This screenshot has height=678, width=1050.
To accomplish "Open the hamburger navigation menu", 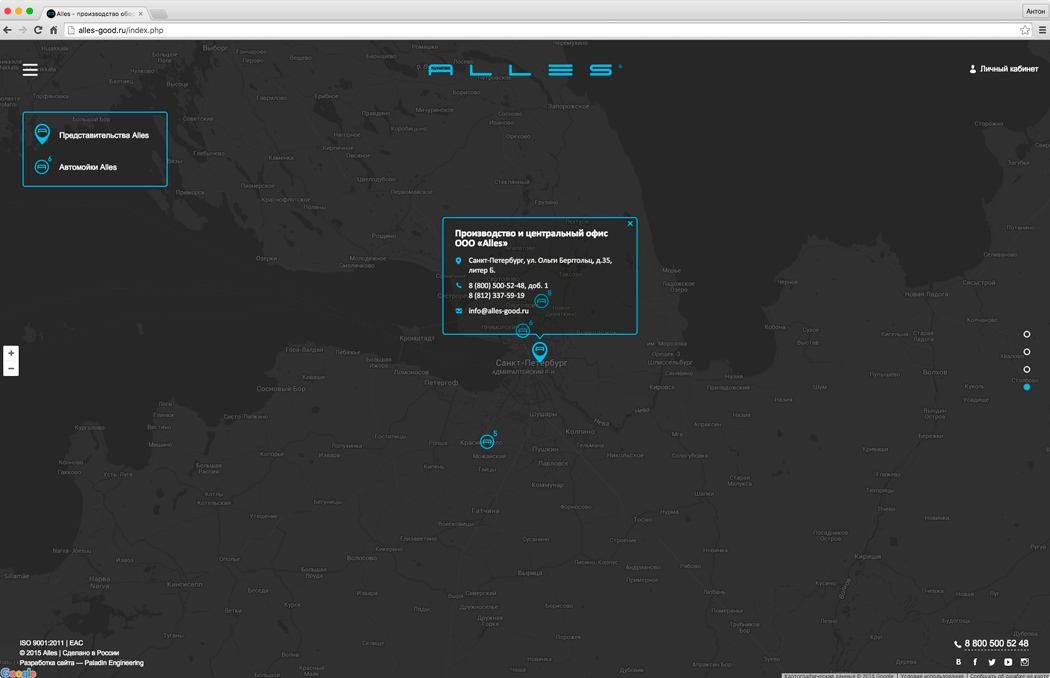I will [x=30, y=70].
